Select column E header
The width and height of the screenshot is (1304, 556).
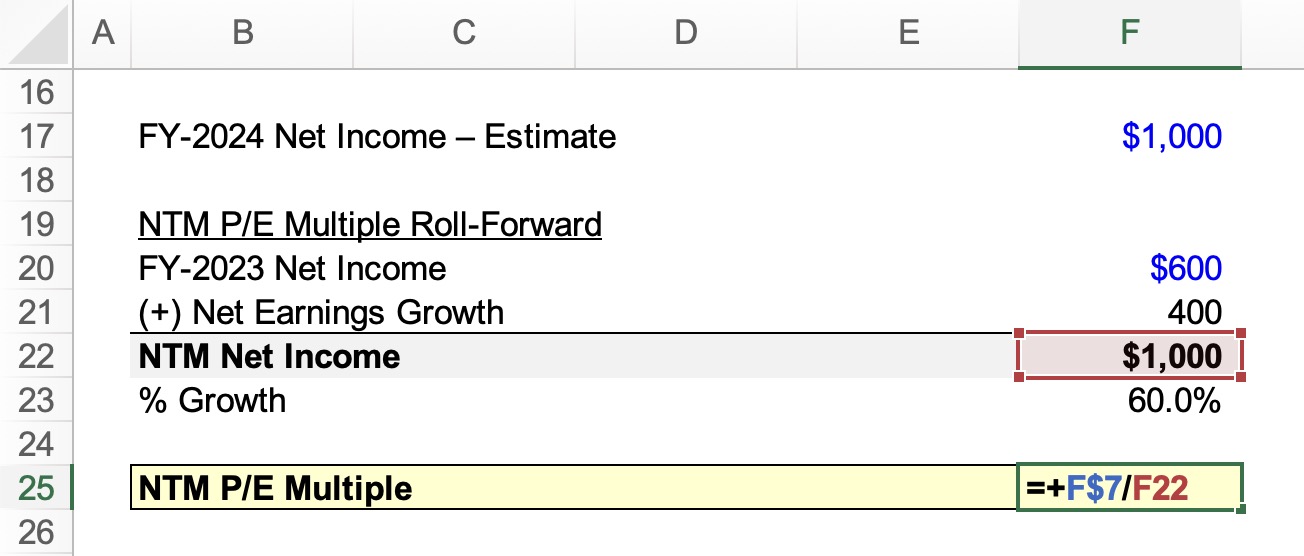click(x=908, y=34)
